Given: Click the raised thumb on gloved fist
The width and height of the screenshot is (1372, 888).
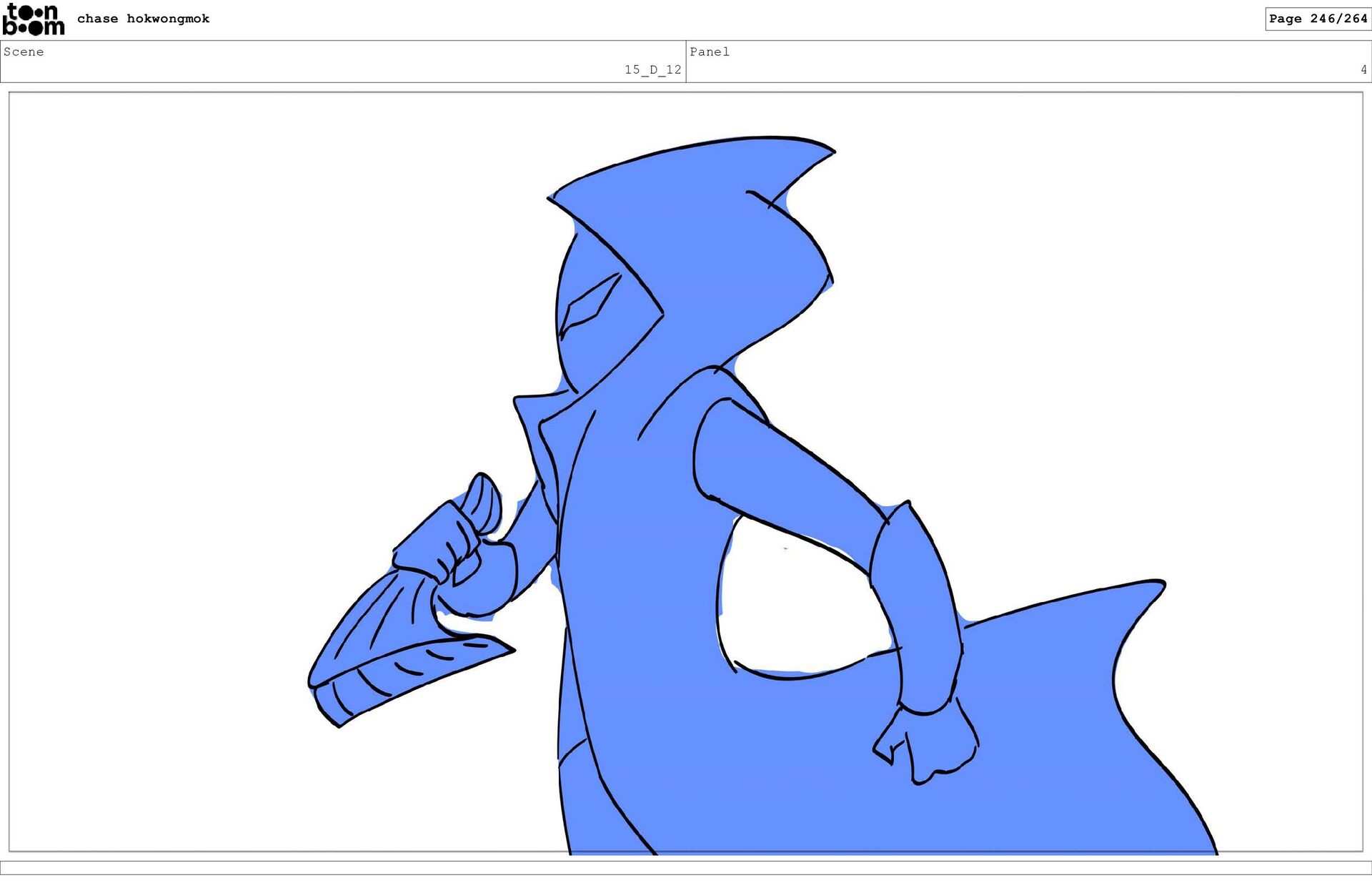Looking at the screenshot, I should [485, 500].
